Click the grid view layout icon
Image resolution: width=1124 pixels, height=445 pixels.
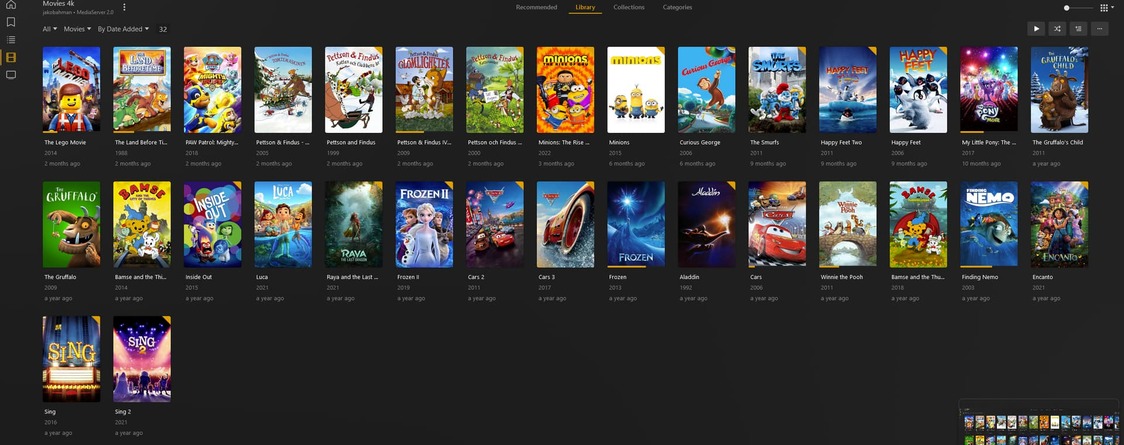(1104, 8)
